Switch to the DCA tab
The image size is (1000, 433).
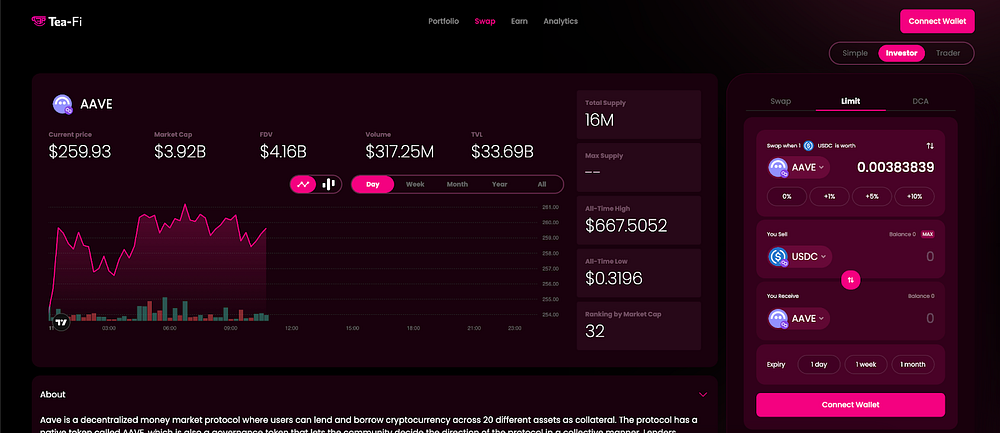tap(920, 101)
